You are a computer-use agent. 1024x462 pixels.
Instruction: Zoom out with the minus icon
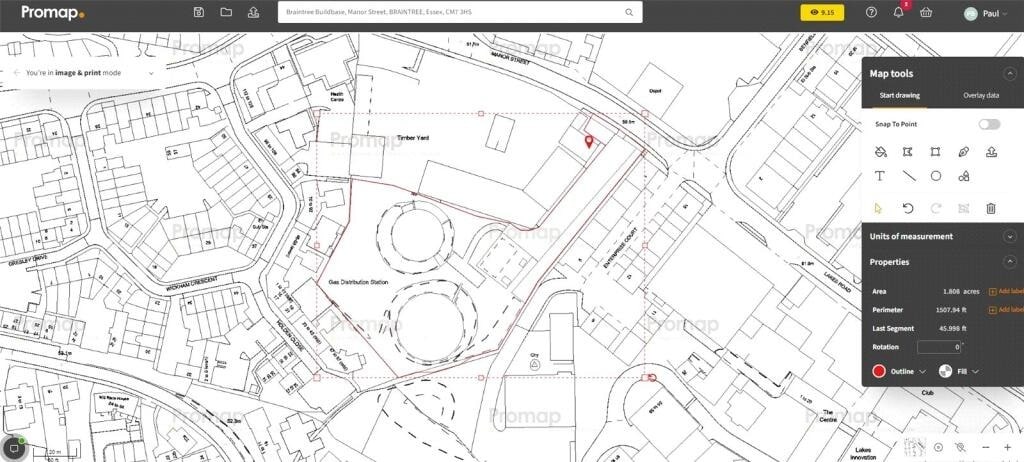pos(986,447)
